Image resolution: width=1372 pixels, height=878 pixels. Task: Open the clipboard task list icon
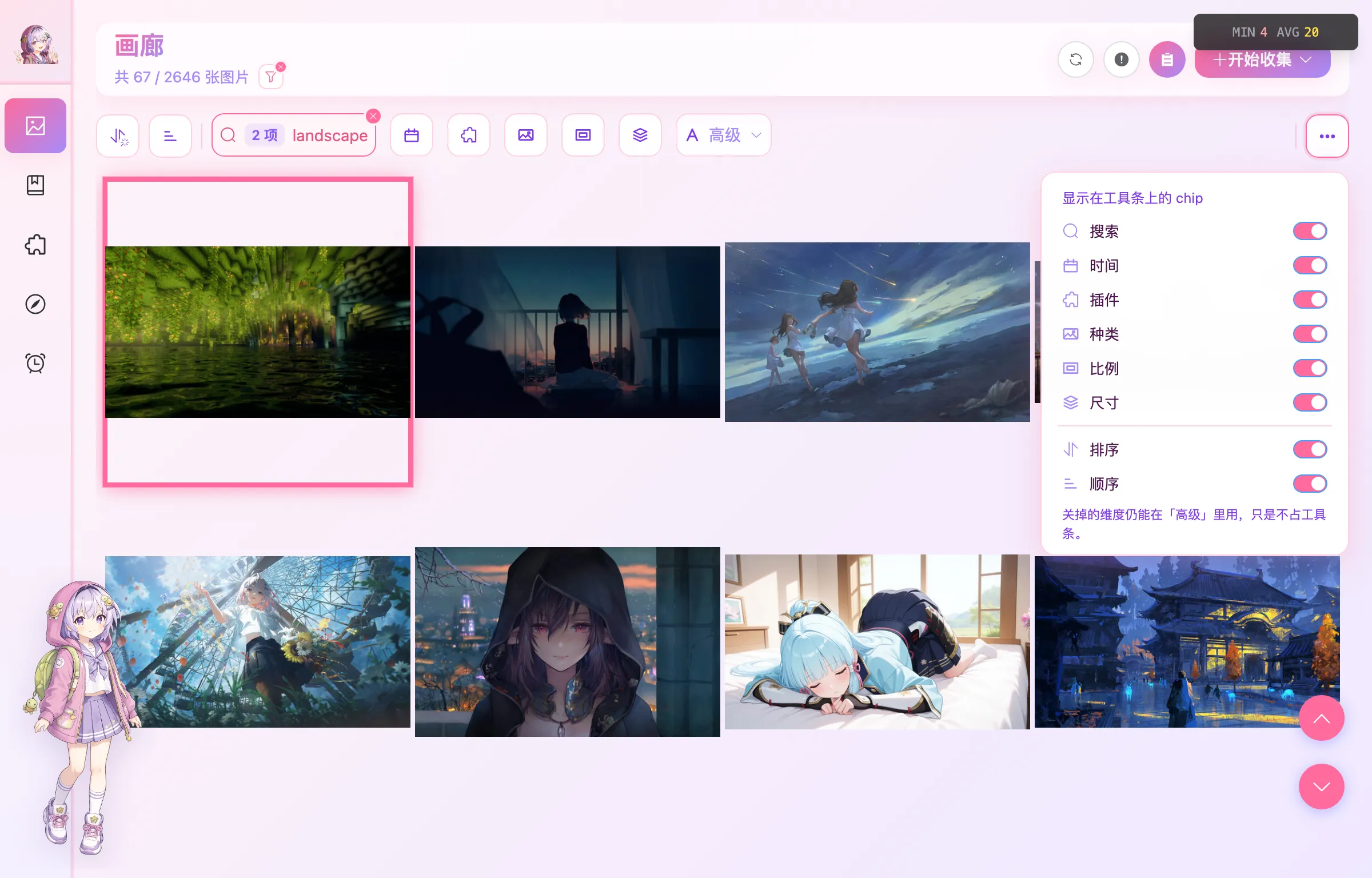click(x=1167, y=59)
